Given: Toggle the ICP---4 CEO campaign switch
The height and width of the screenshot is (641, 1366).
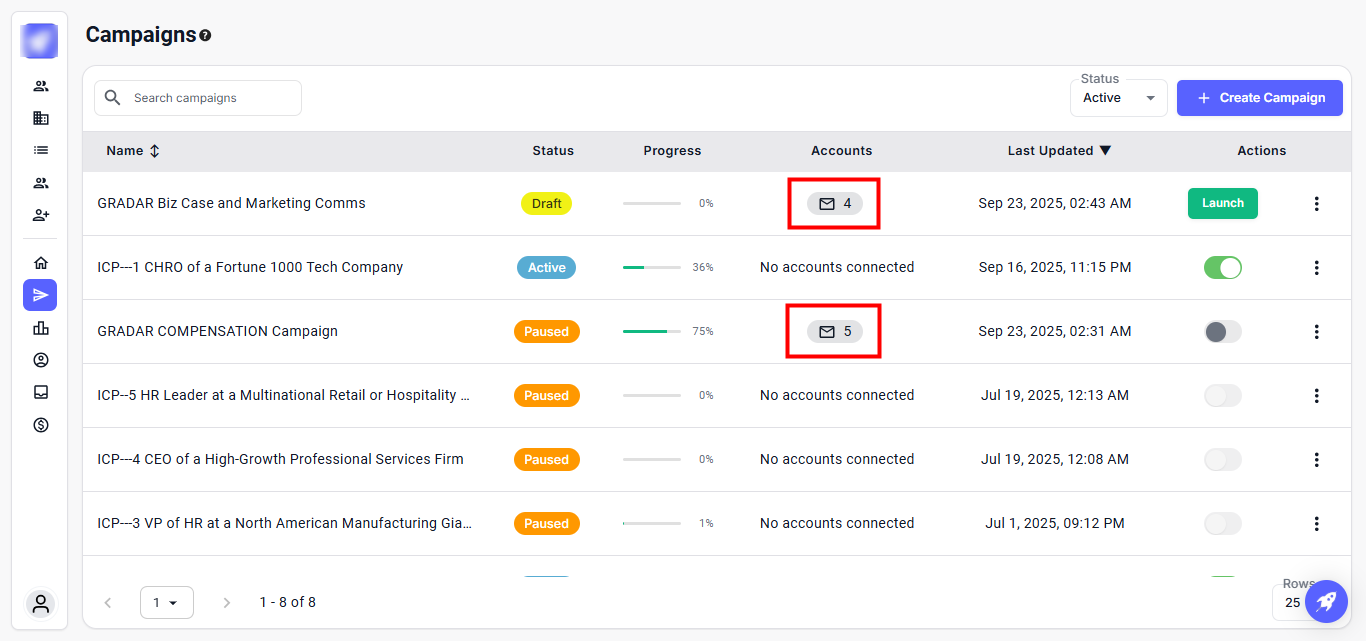Looking at the screenshot, I should pyautogui.click(x=1222, y=459).
